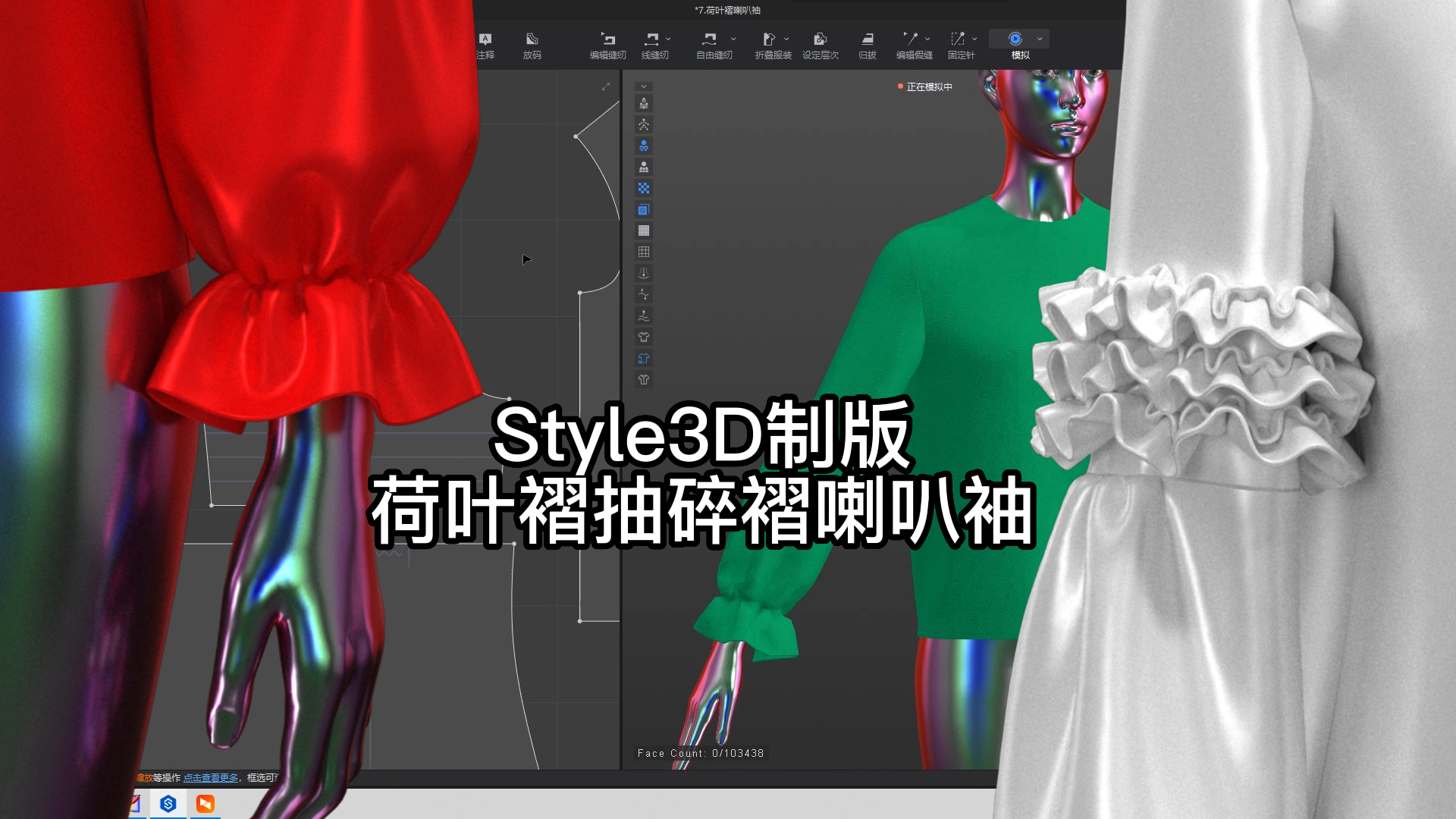1456x819 pixels.
Task: Click the blue t-shirt sewing icon
Action: pyautogui.click(x=644, y=359)
